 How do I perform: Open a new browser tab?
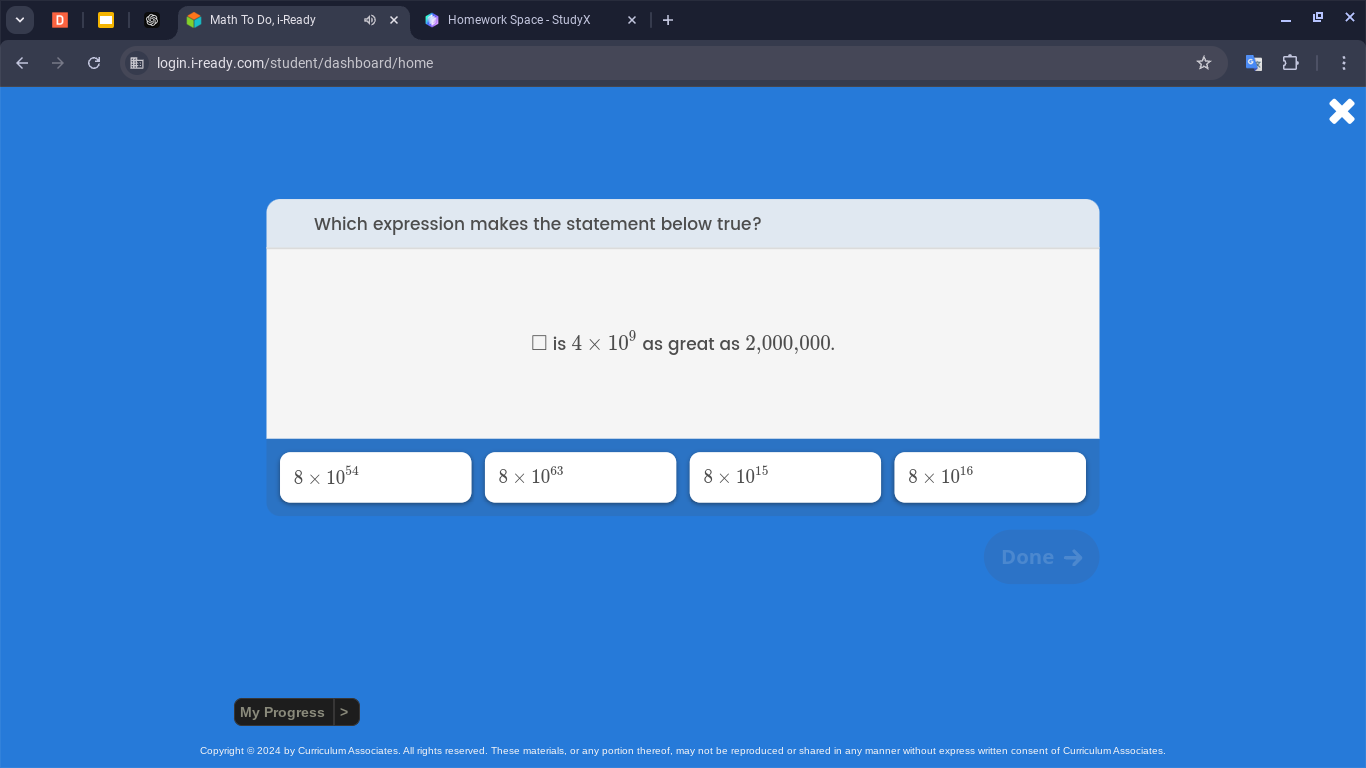tap(668, 20)
